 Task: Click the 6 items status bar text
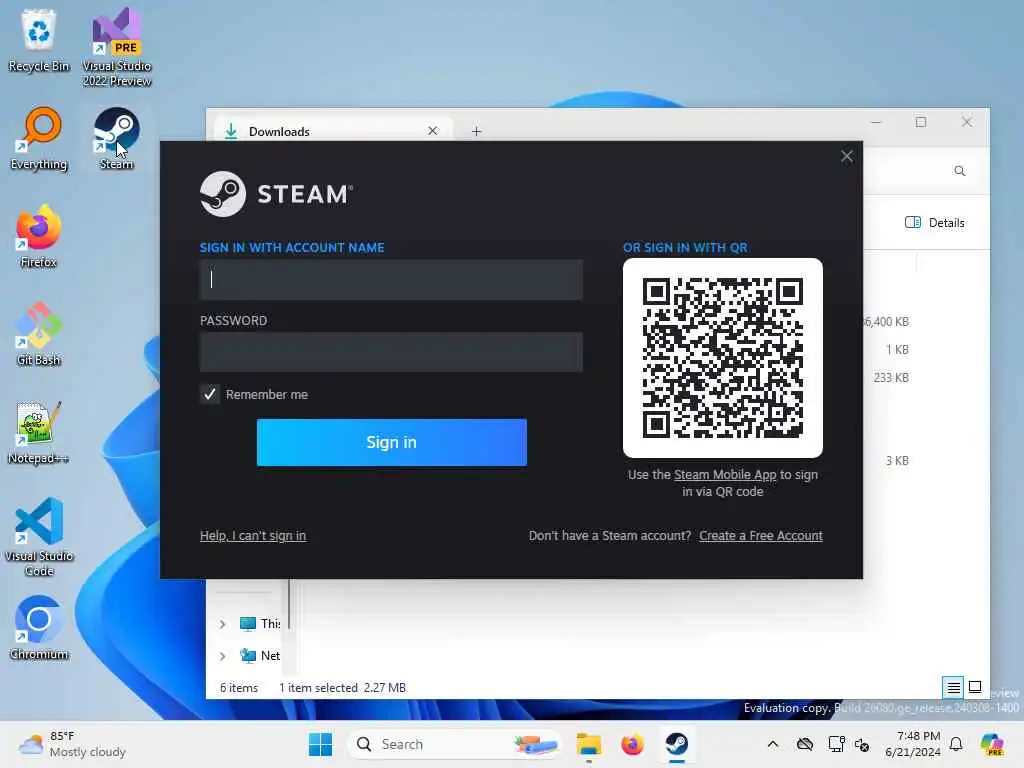[x=239, y=688]
